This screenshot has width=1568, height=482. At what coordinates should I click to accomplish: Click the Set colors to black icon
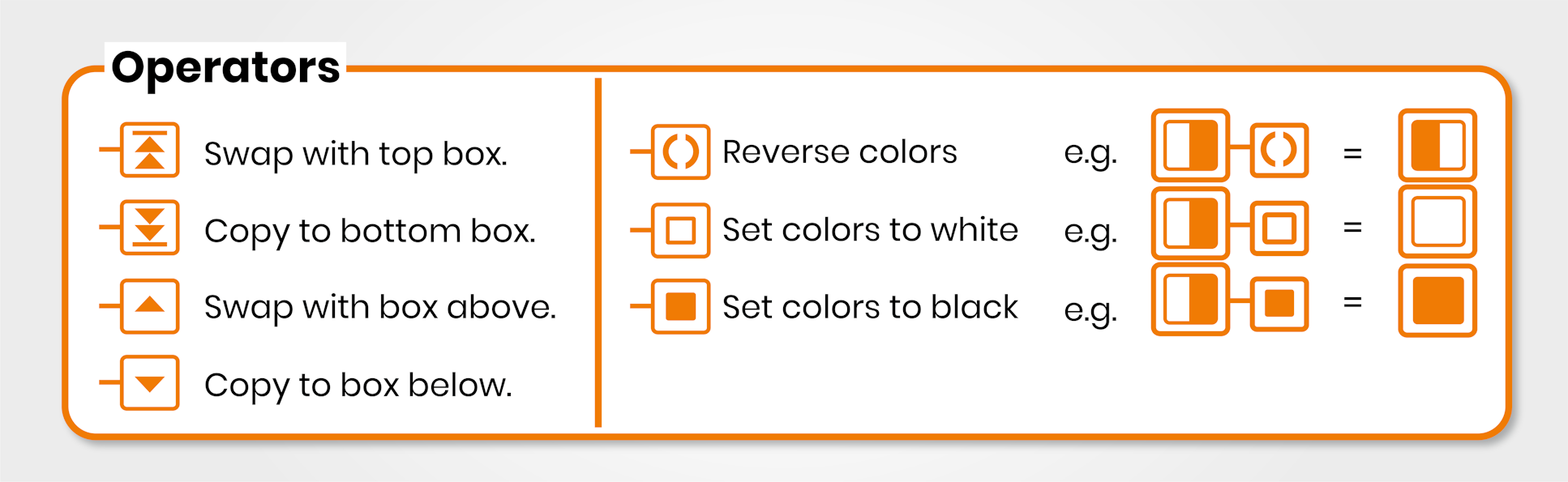(680, 306)
